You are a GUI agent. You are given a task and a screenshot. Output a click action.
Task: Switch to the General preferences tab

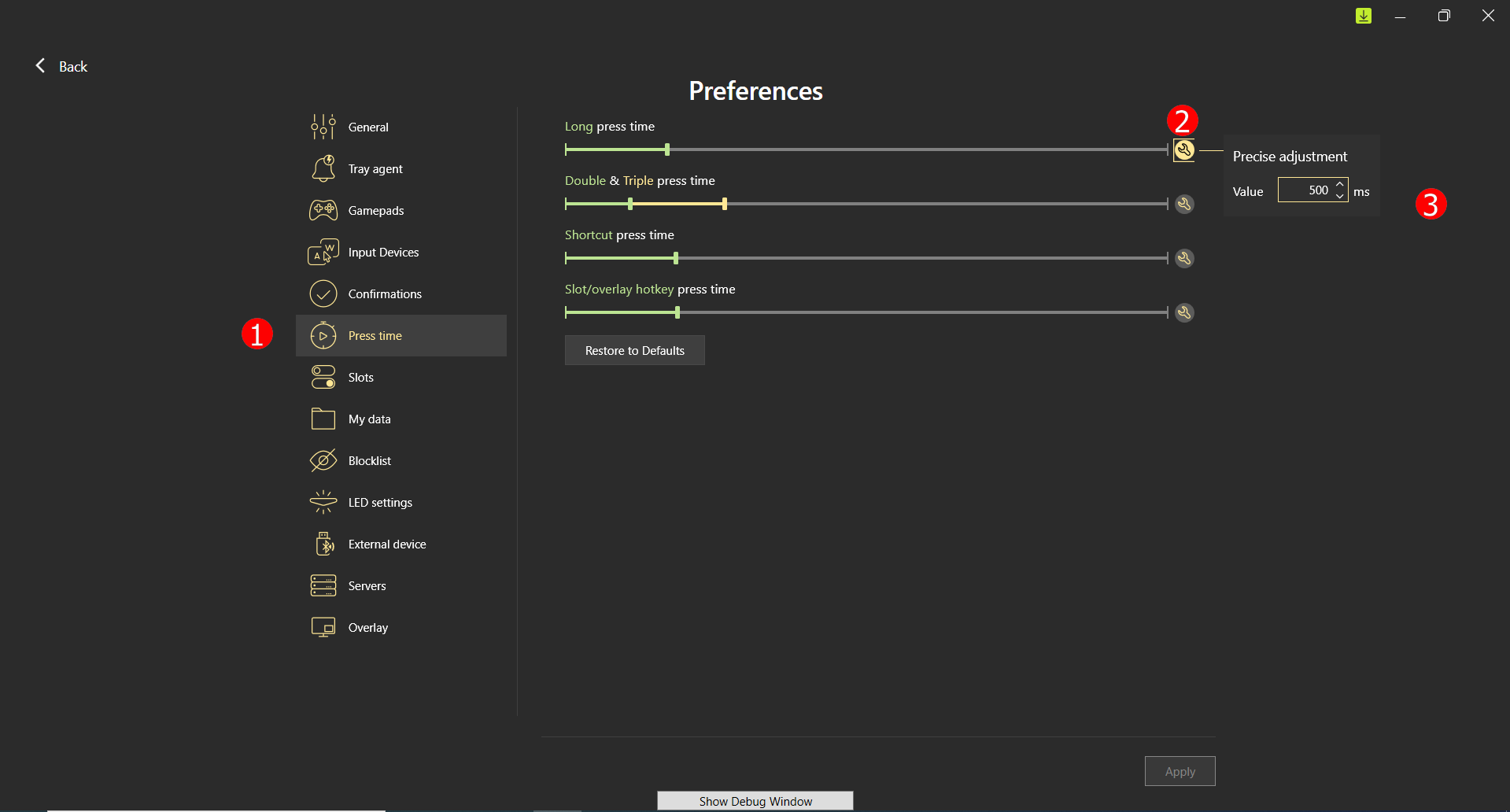pos(367,127)
